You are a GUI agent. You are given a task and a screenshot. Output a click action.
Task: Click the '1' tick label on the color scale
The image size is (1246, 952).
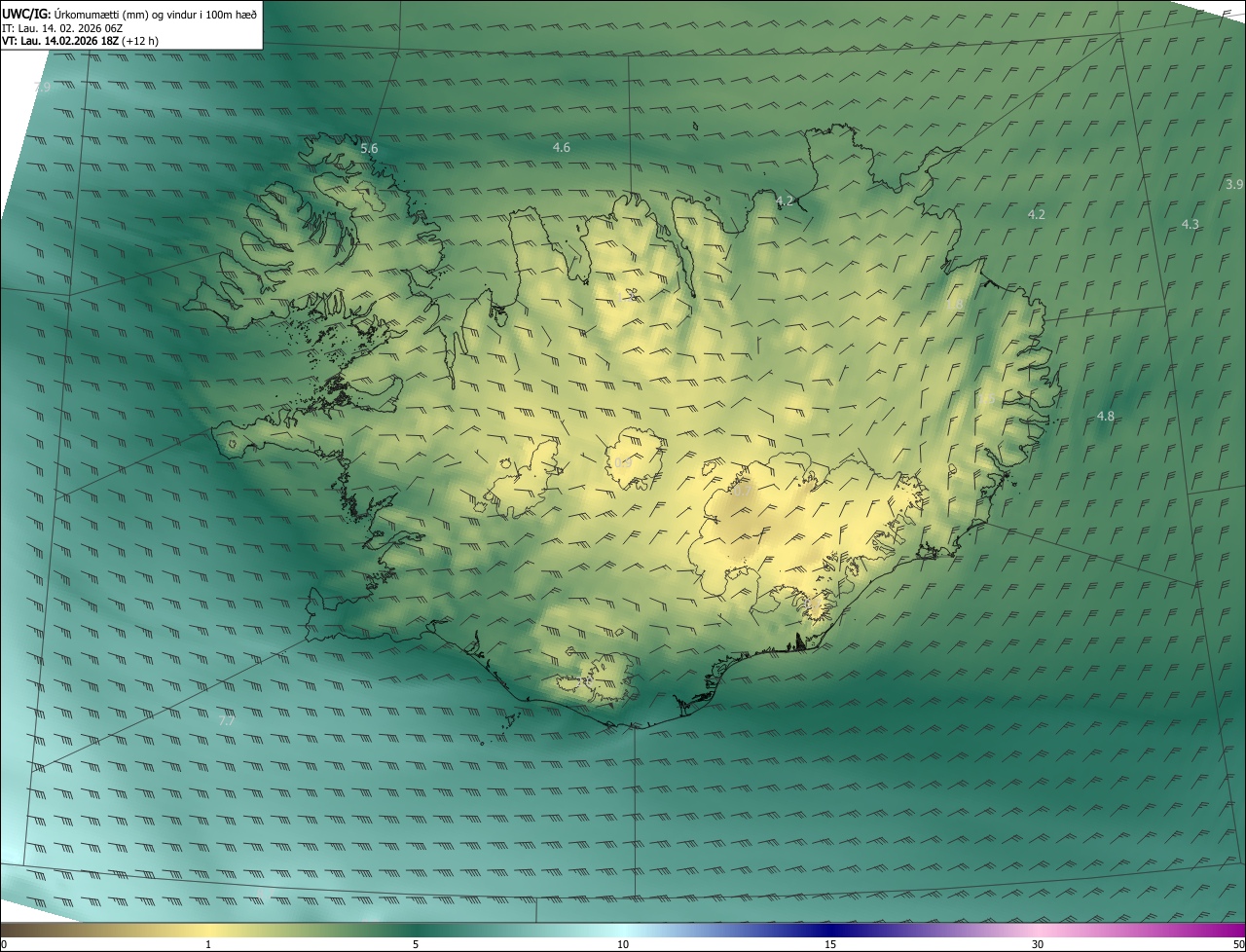coord(208,944)
